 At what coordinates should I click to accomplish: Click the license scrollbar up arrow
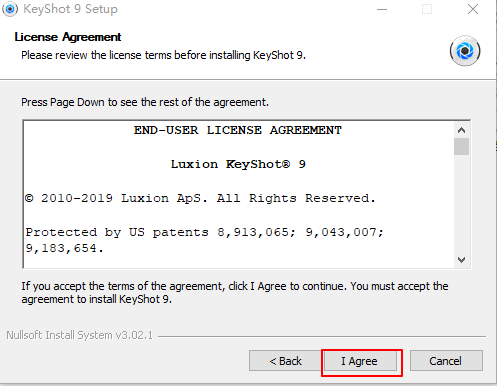pos(461,130)
